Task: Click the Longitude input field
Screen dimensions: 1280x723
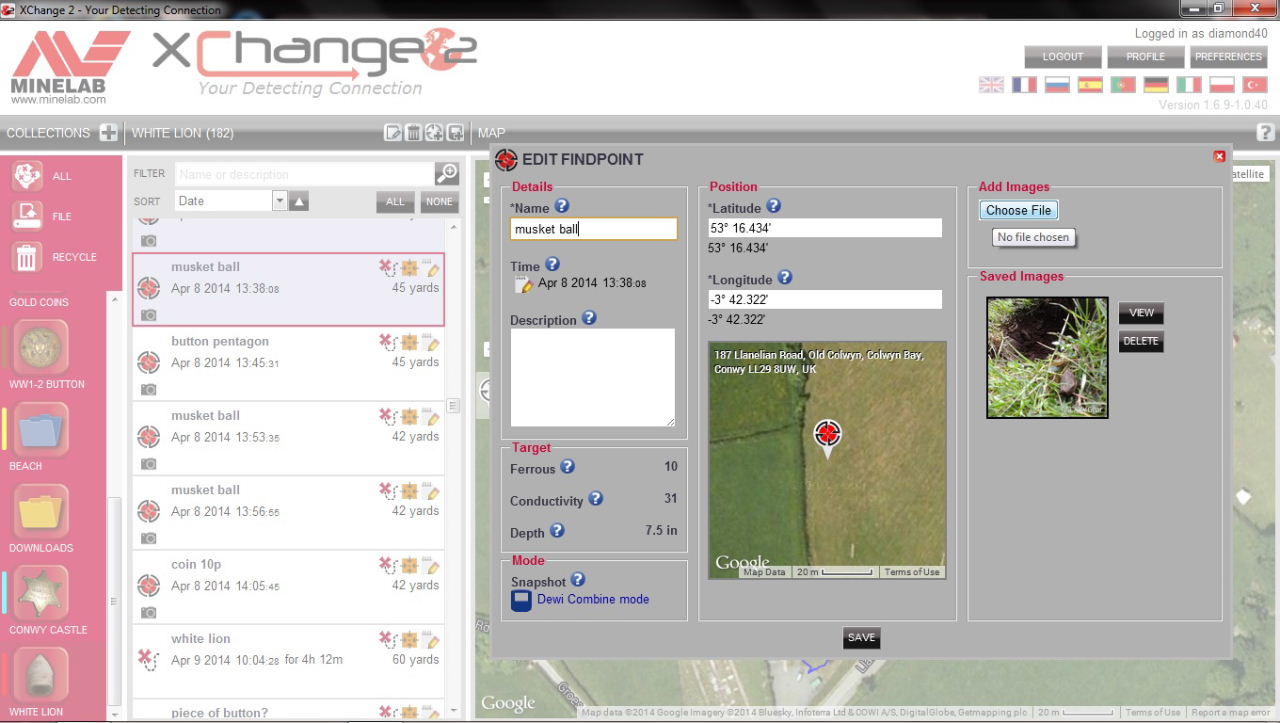Action: 825,299
